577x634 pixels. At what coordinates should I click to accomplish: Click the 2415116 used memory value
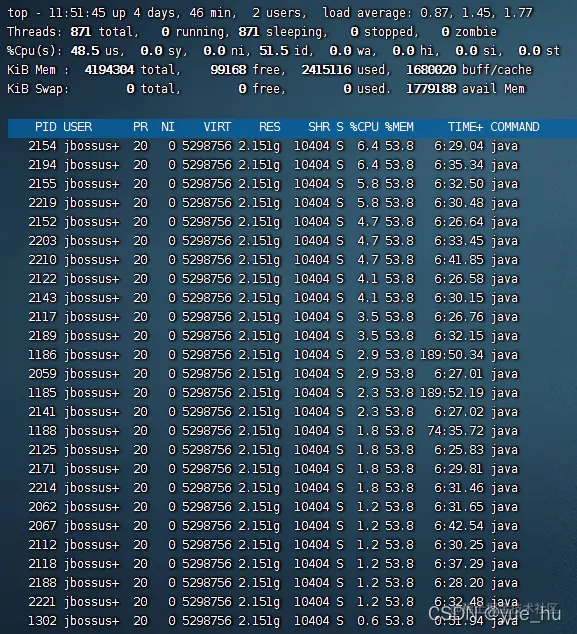tap(326, 70)
